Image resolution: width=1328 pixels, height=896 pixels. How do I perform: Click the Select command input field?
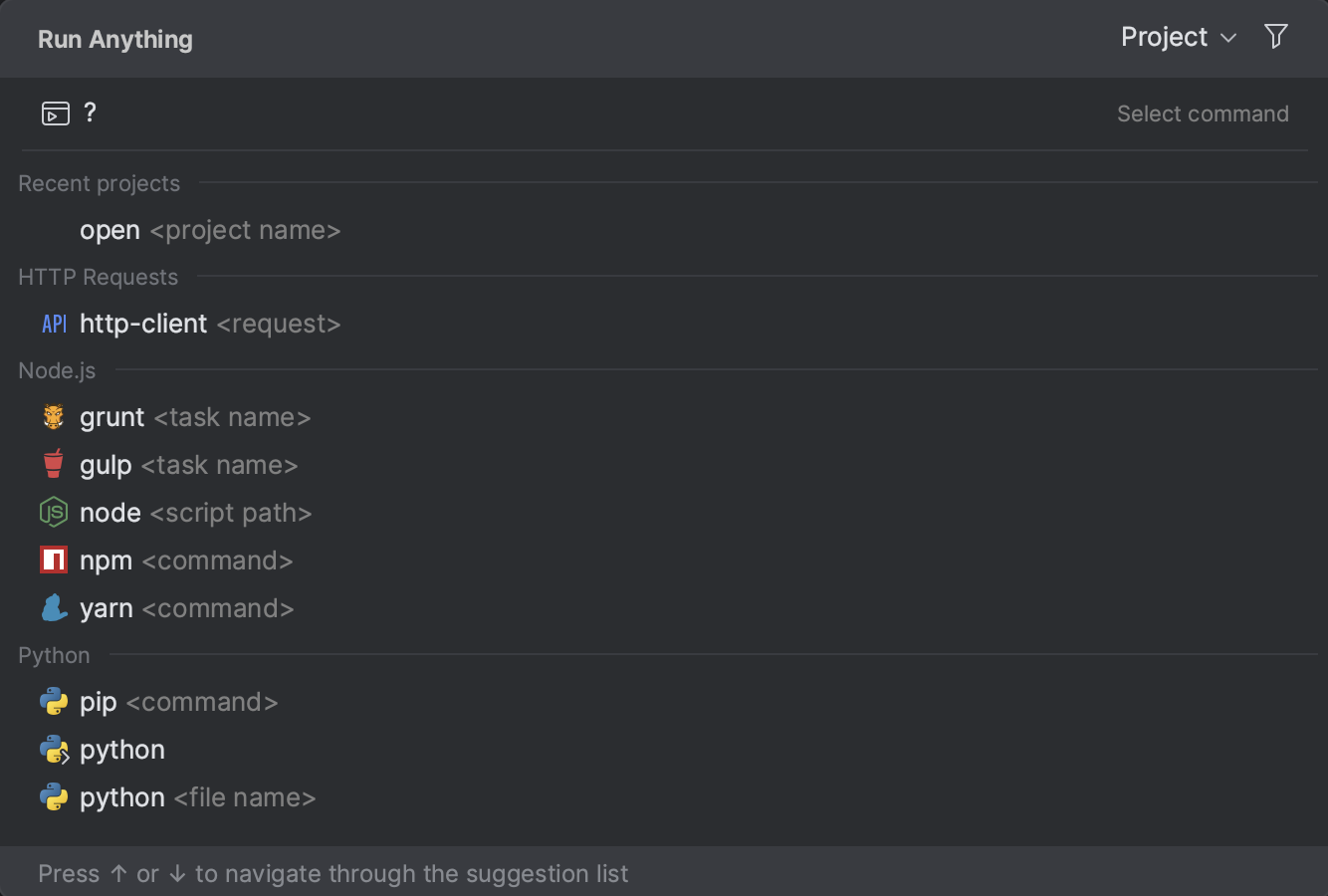coord(1203,112)
